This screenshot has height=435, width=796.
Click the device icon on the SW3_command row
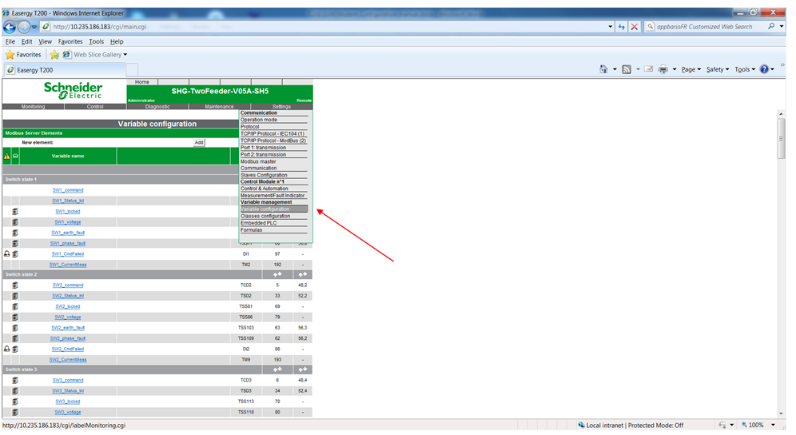click(x=15, y=380)
